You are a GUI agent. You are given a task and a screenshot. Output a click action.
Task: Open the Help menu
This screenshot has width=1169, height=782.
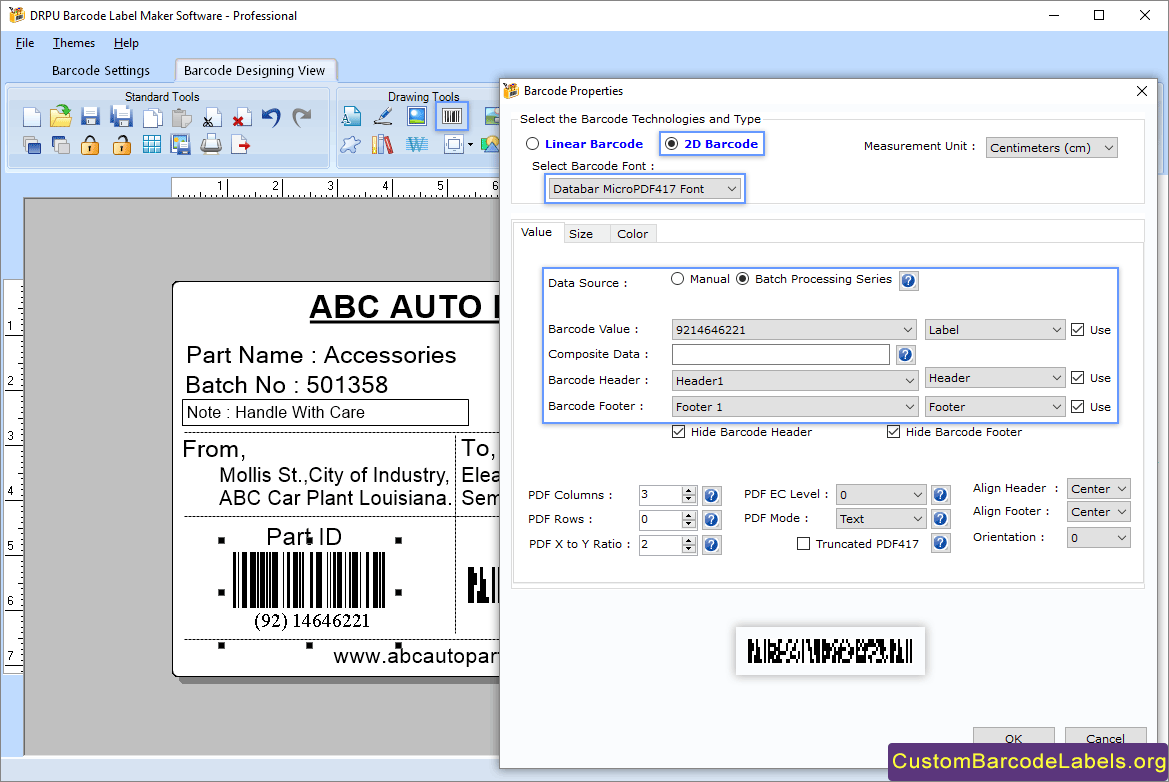(x=126, y=43)
